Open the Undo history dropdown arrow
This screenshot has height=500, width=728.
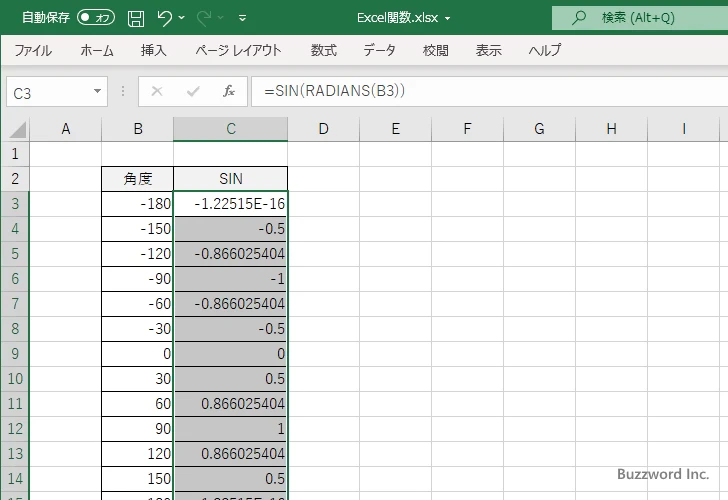point(182,18)
